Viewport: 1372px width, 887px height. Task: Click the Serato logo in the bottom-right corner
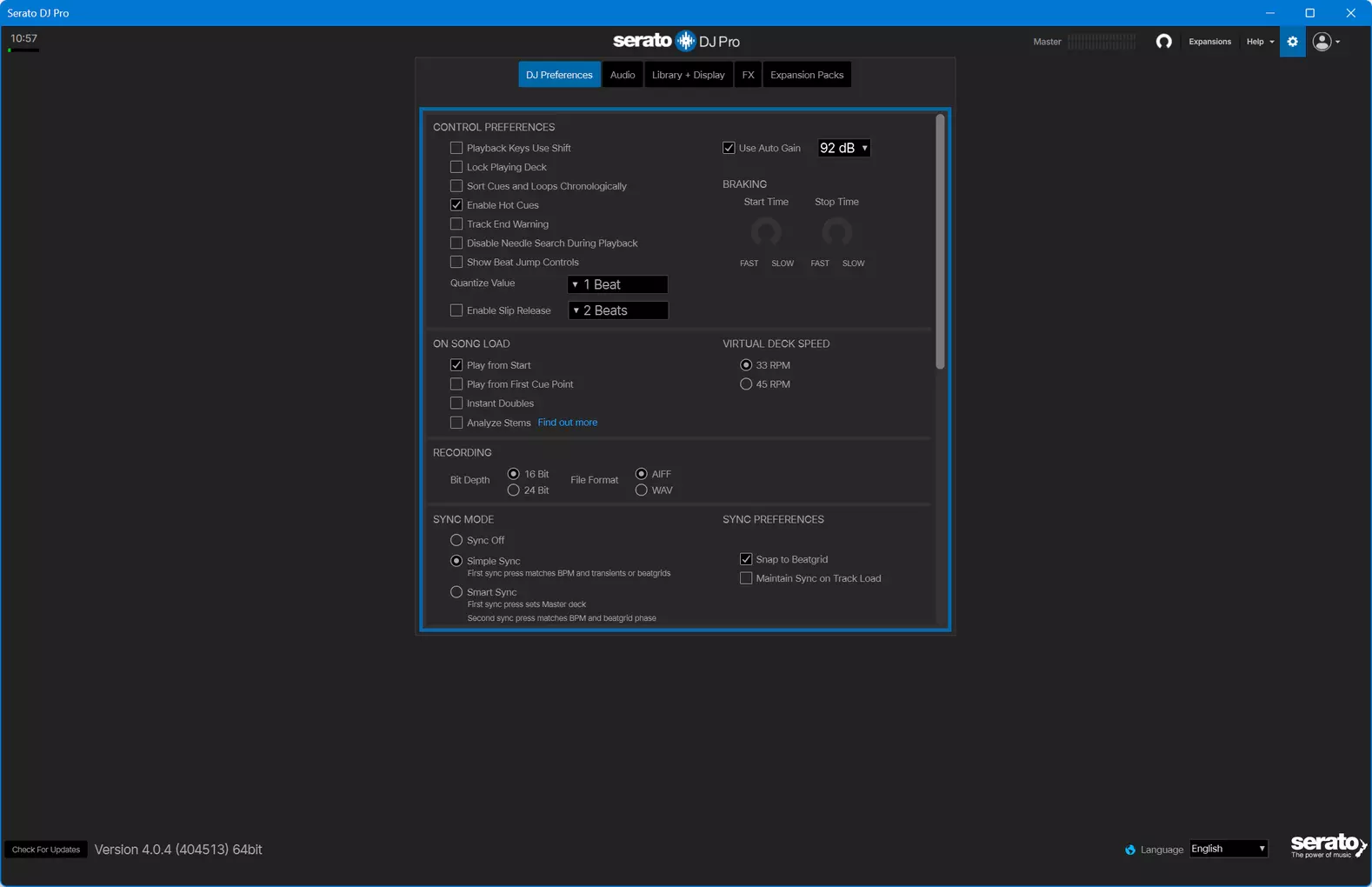(1328, 845)
